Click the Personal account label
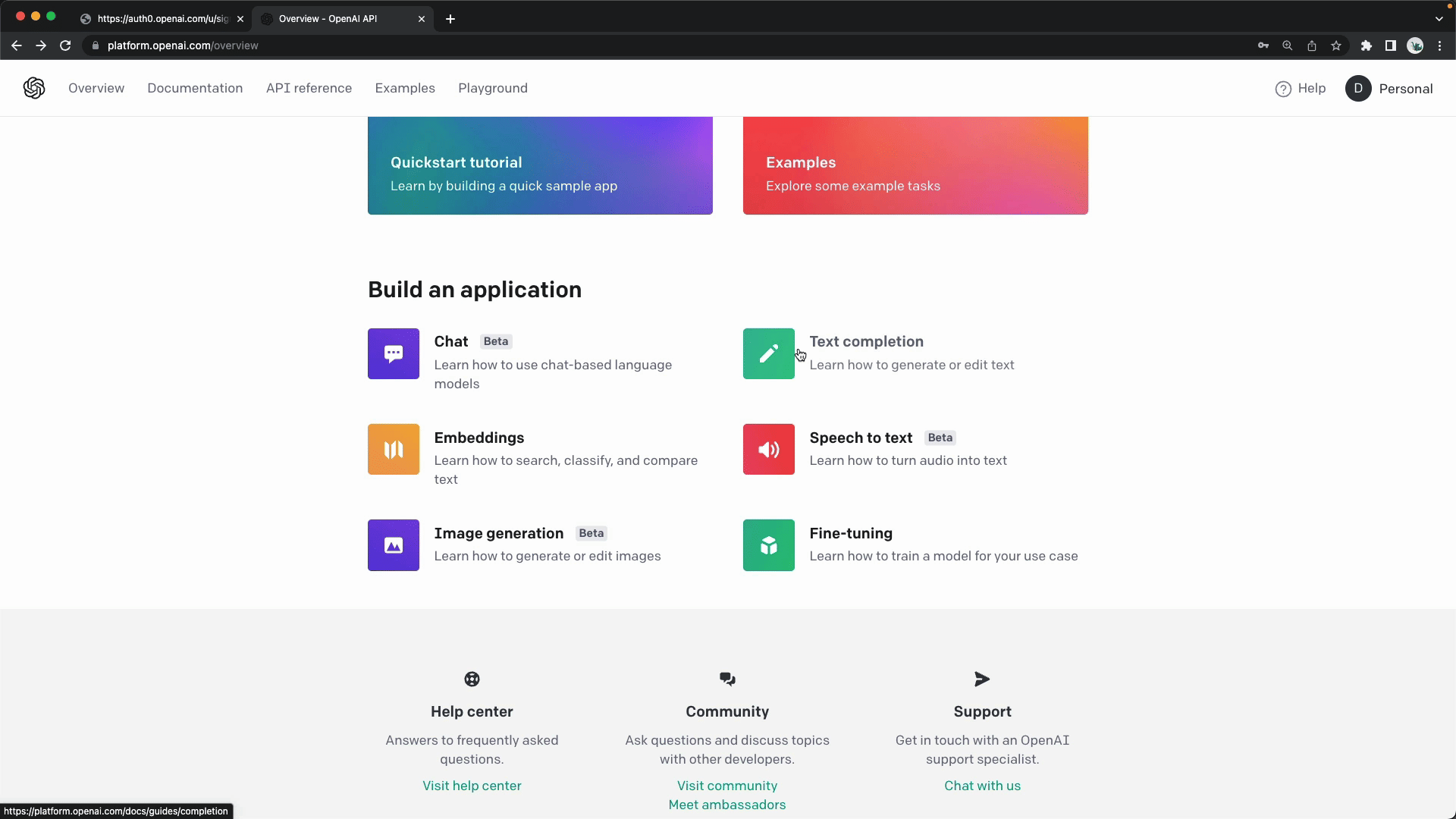1456x819 pixels. point(1406,89)
